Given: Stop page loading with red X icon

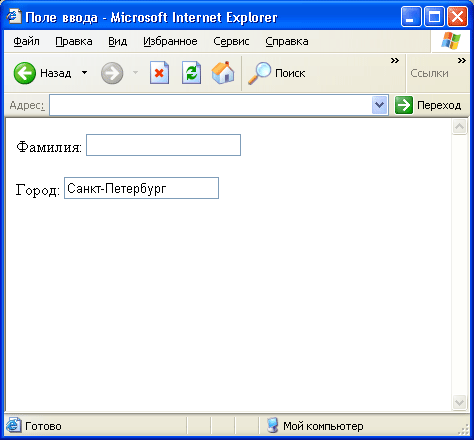Looking at the screenshot, I should 159,72.
